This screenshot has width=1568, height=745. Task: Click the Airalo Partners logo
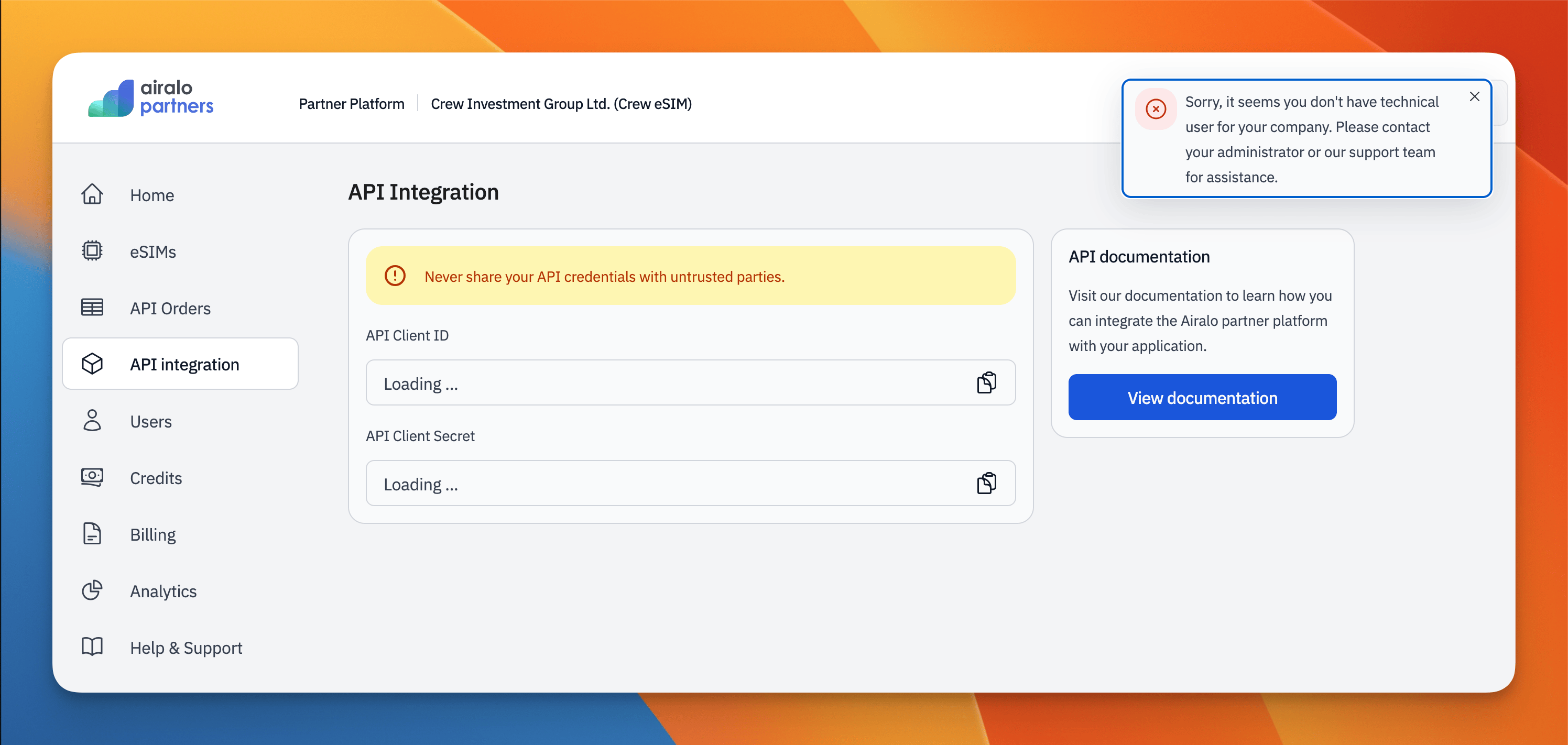pyautogui.click(x=151, y=98)
